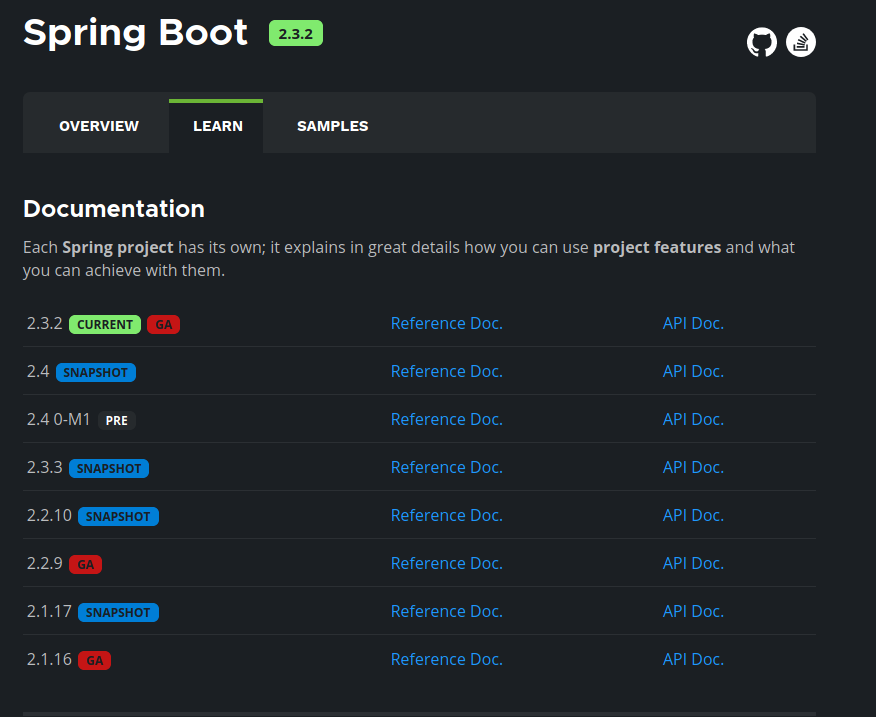Viewport: 876px width, 717px height.
Task: Click the green 2.3.2 badge beside the title
Action: point(296,33)
